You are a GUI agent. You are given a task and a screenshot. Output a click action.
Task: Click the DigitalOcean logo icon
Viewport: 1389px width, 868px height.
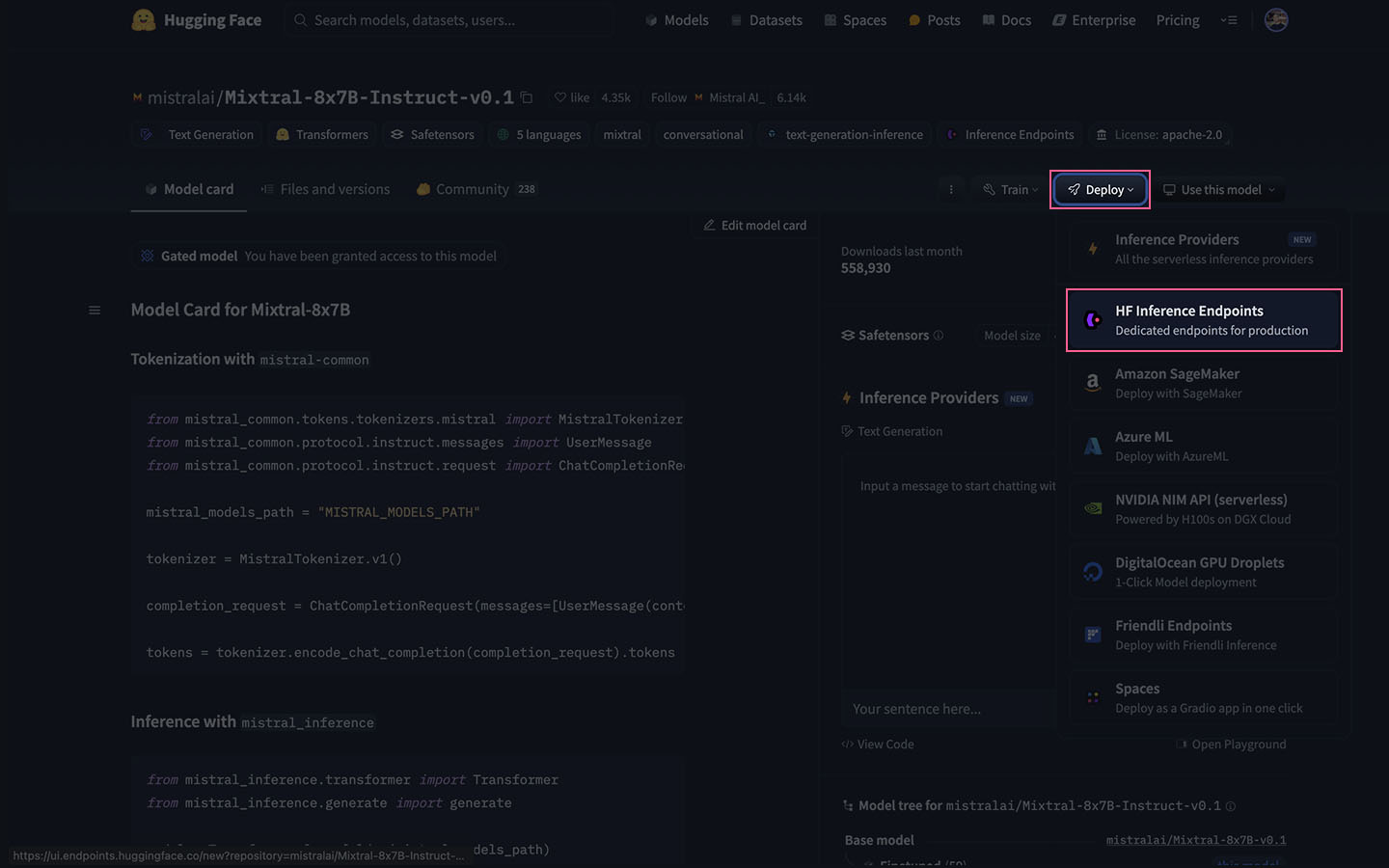(x=1093, y=572)
